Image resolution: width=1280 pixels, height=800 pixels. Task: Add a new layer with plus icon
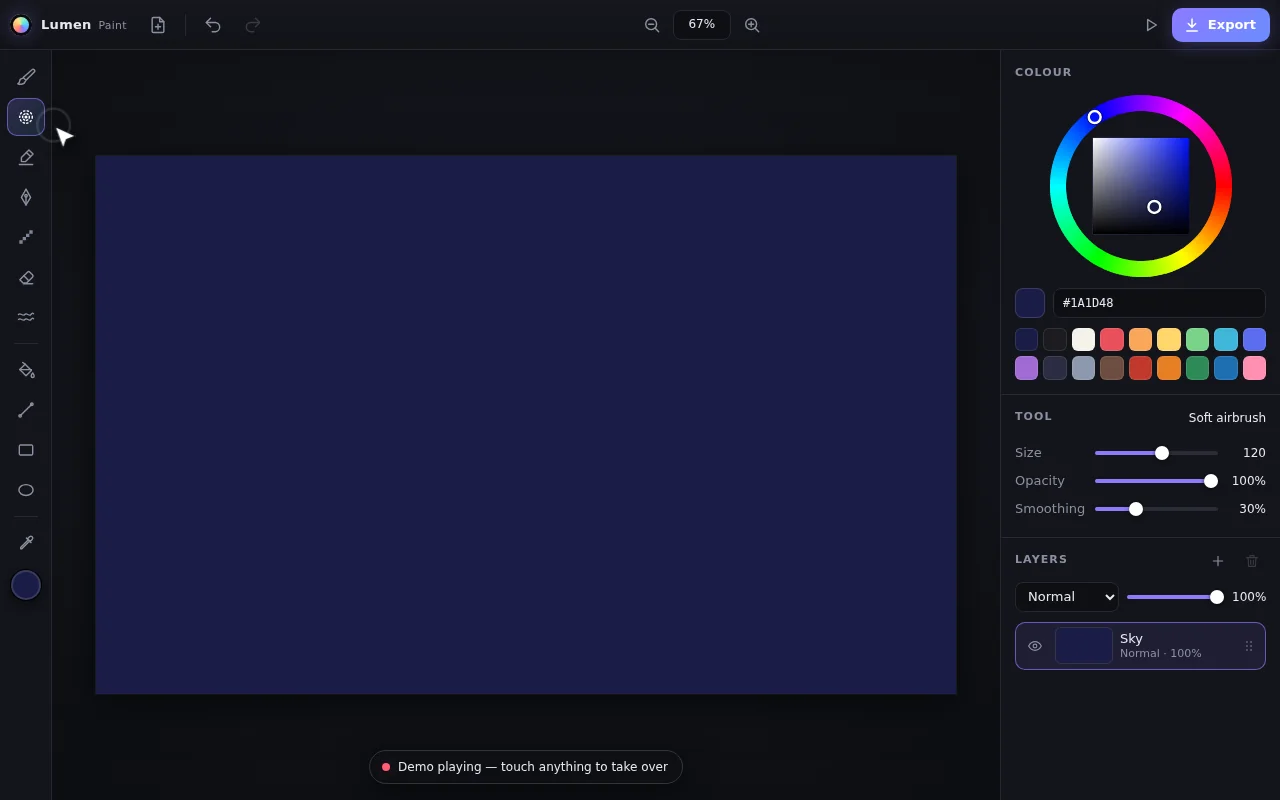(x=1218, y=561)
